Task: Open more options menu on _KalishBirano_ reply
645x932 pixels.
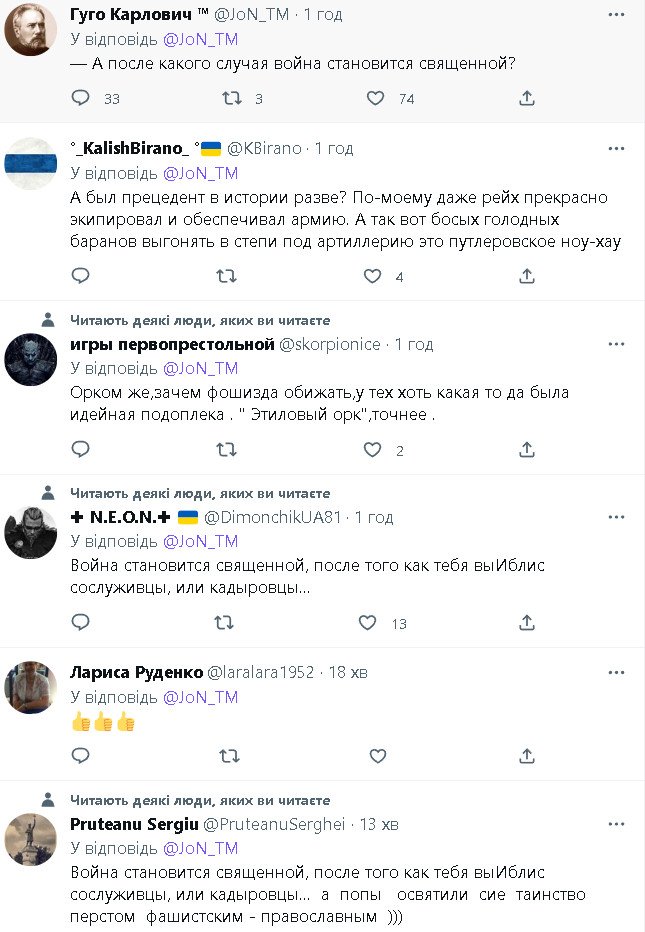Action: pyautogui.click(x=616, y=148)
